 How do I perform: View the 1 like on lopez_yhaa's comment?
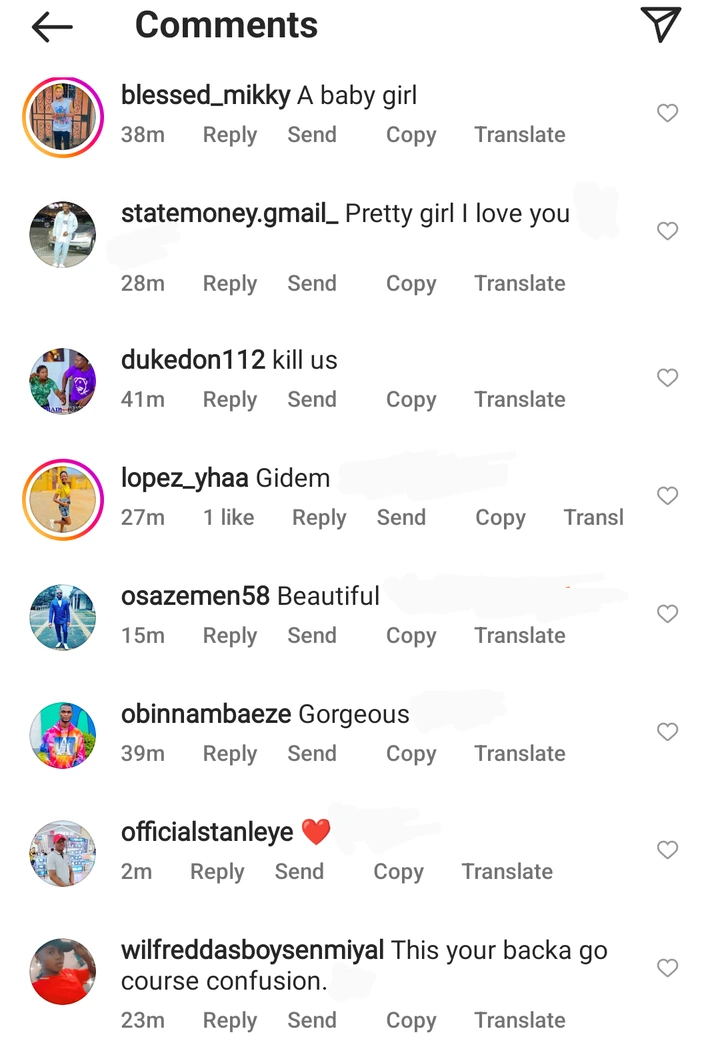point(229,518)
